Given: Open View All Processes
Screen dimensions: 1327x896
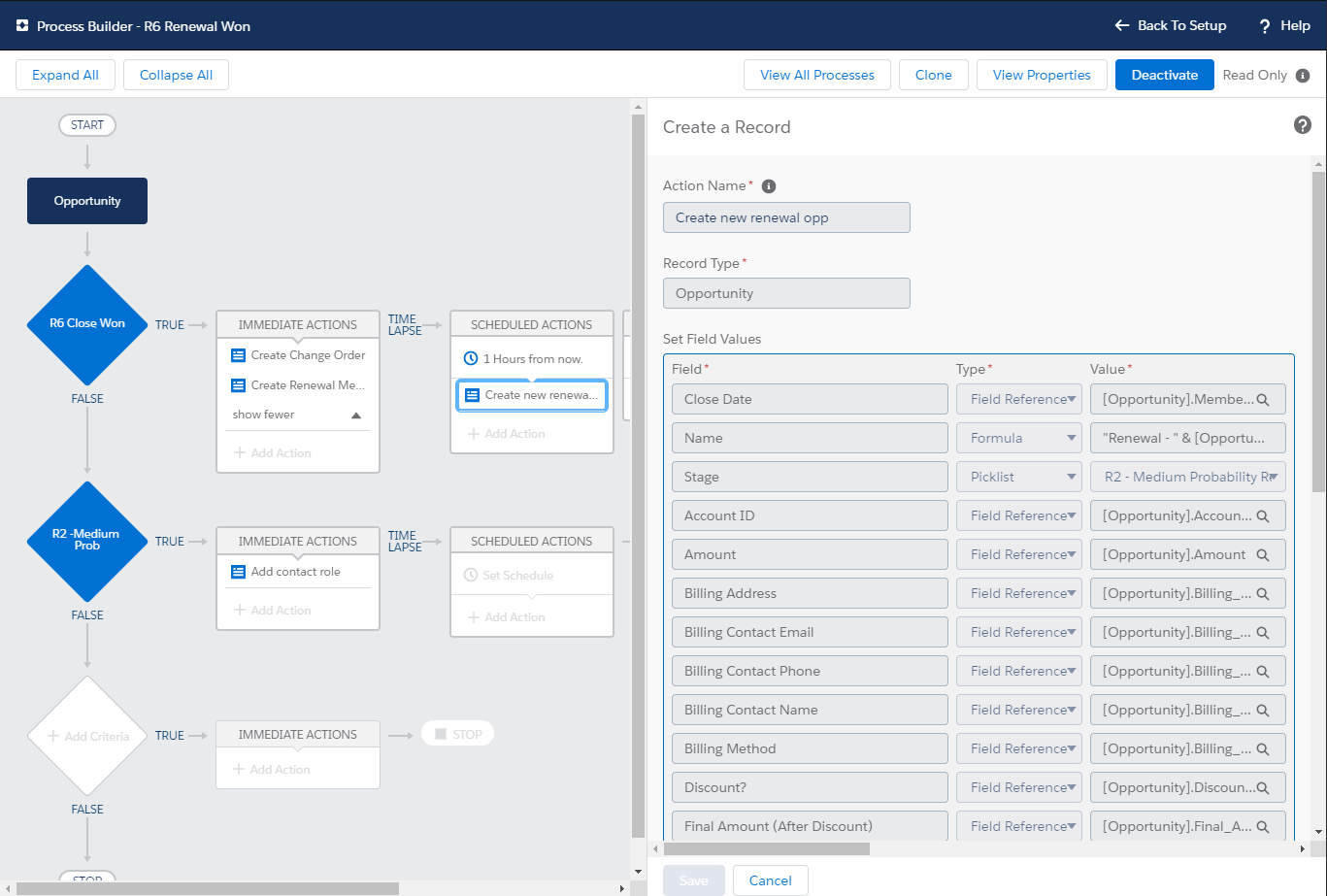Looking at the screenshot, I should click(817, 75).
